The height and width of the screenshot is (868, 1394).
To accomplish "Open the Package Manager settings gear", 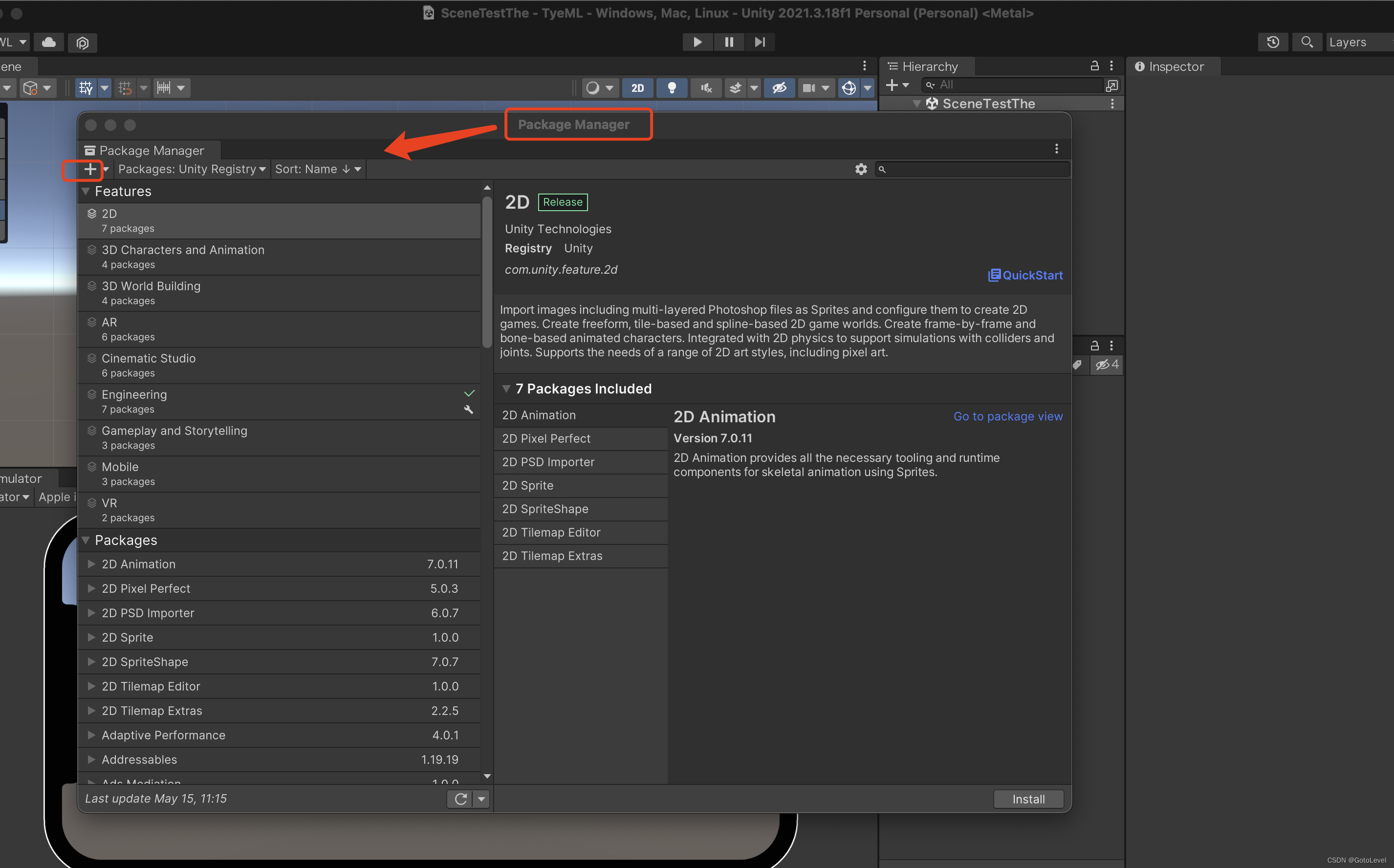I will [861, 170].
